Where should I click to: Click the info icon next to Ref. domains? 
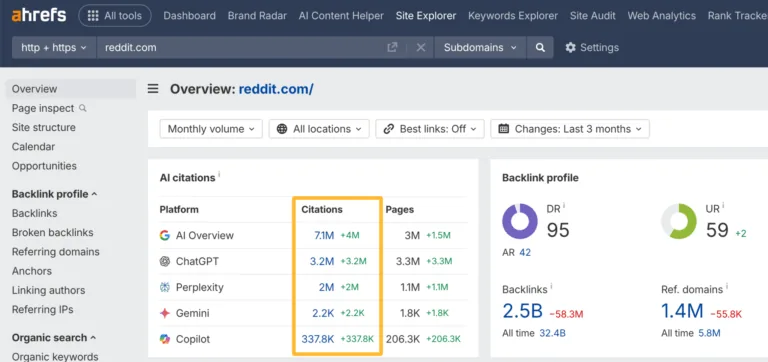click(727, 286)
